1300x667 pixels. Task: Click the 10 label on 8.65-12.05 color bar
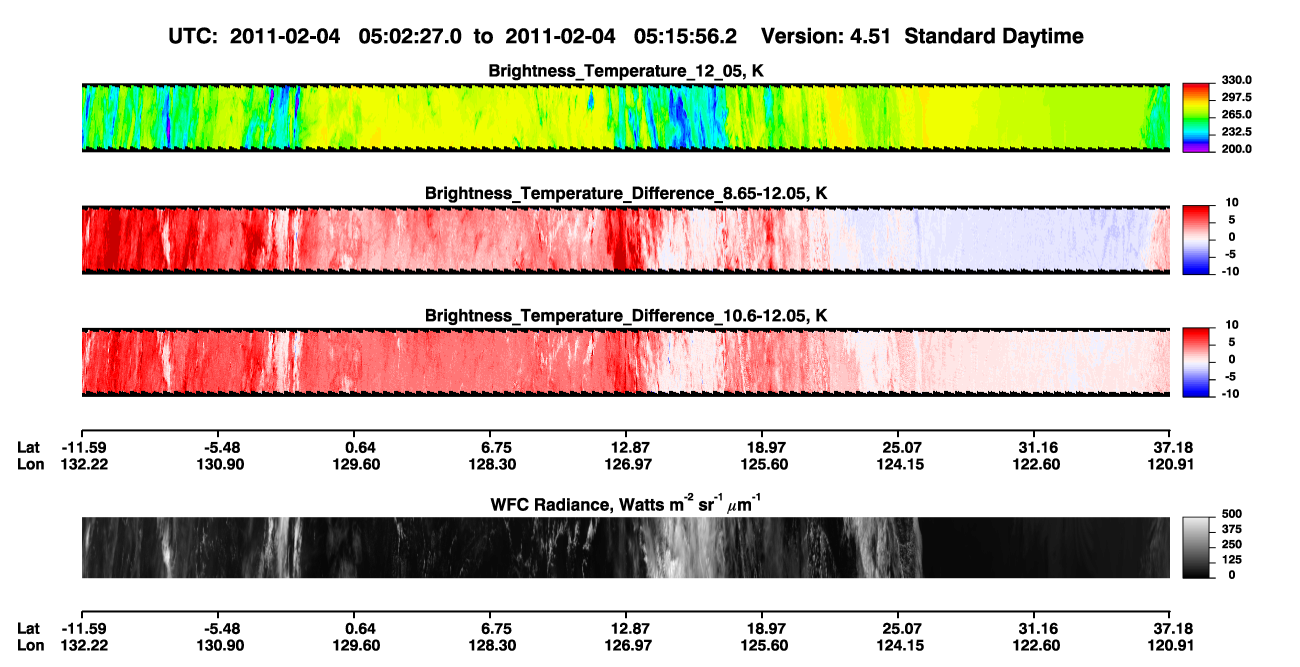click(1231, 203)
